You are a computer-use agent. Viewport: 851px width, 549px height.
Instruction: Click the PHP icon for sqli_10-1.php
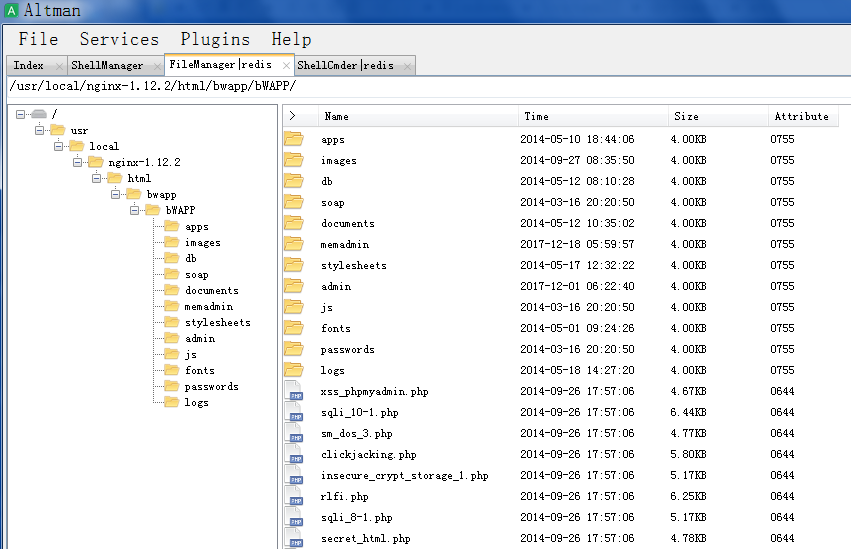[x=293, y=412]
